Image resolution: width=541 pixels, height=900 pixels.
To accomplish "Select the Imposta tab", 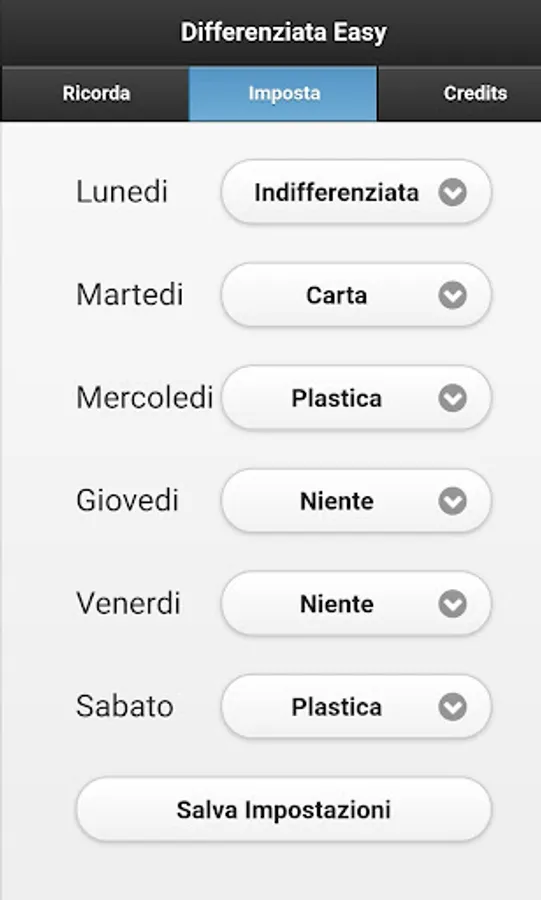I will point(283,94).
